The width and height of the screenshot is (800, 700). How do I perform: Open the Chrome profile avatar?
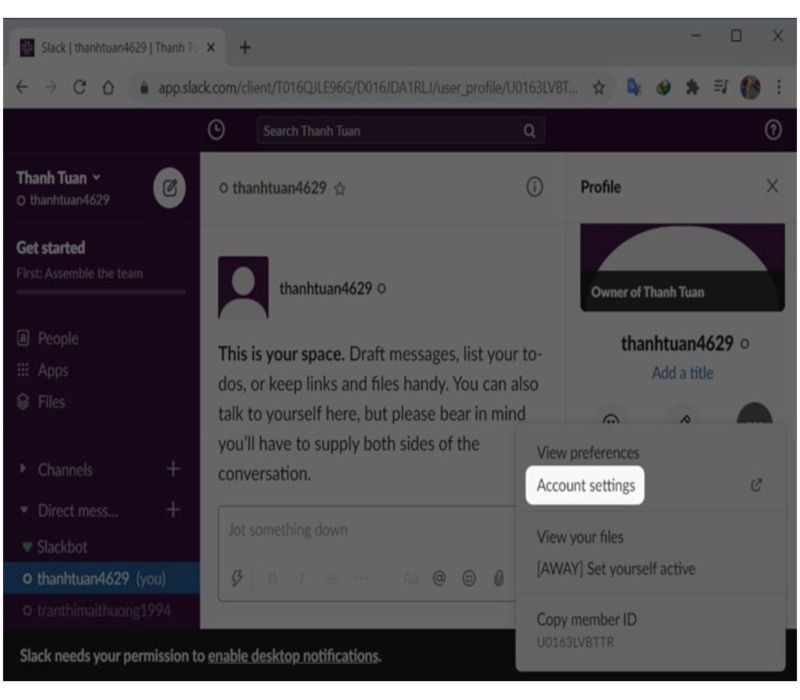click(750, 87)
